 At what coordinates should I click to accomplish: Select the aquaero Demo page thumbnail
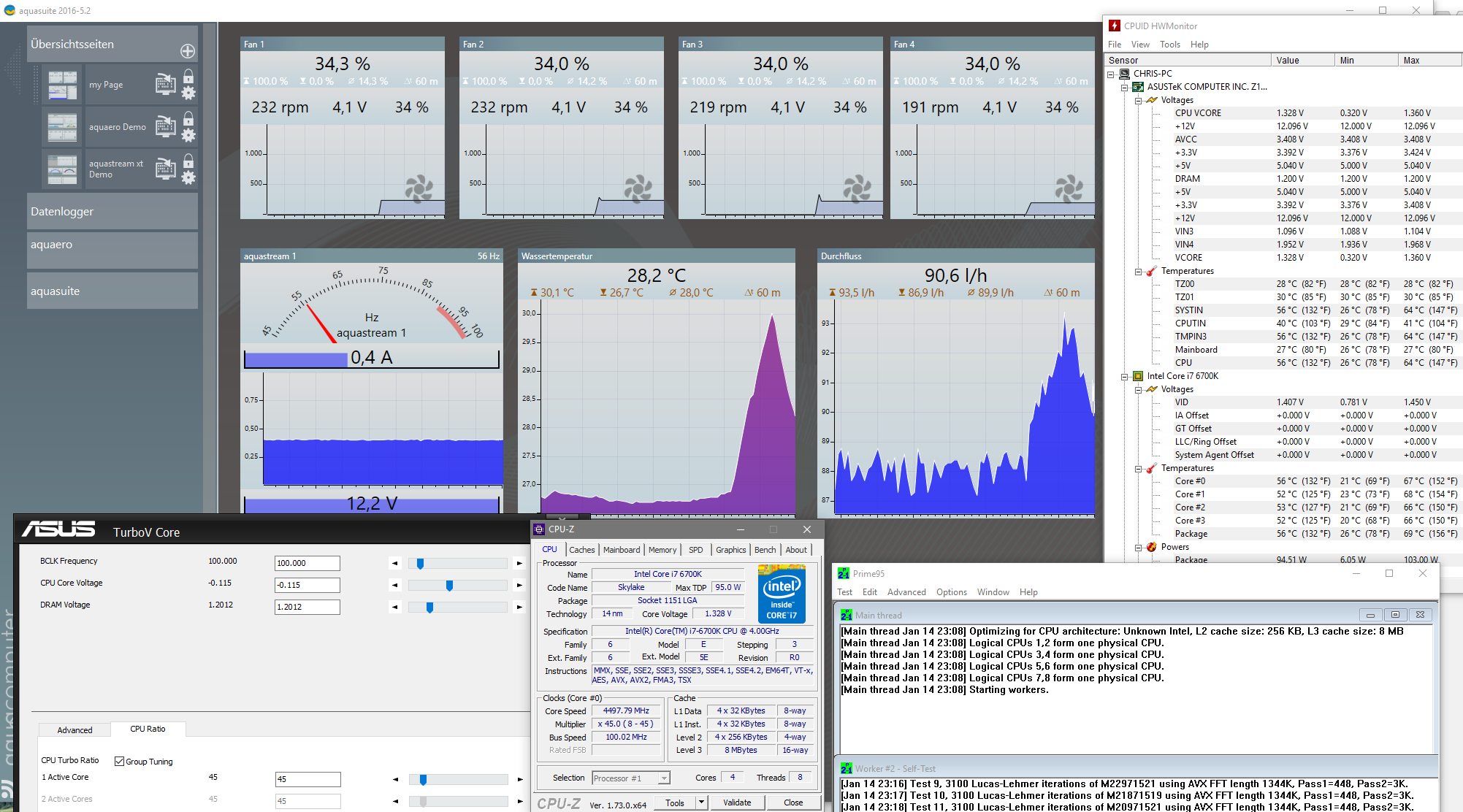coord(62,127)
